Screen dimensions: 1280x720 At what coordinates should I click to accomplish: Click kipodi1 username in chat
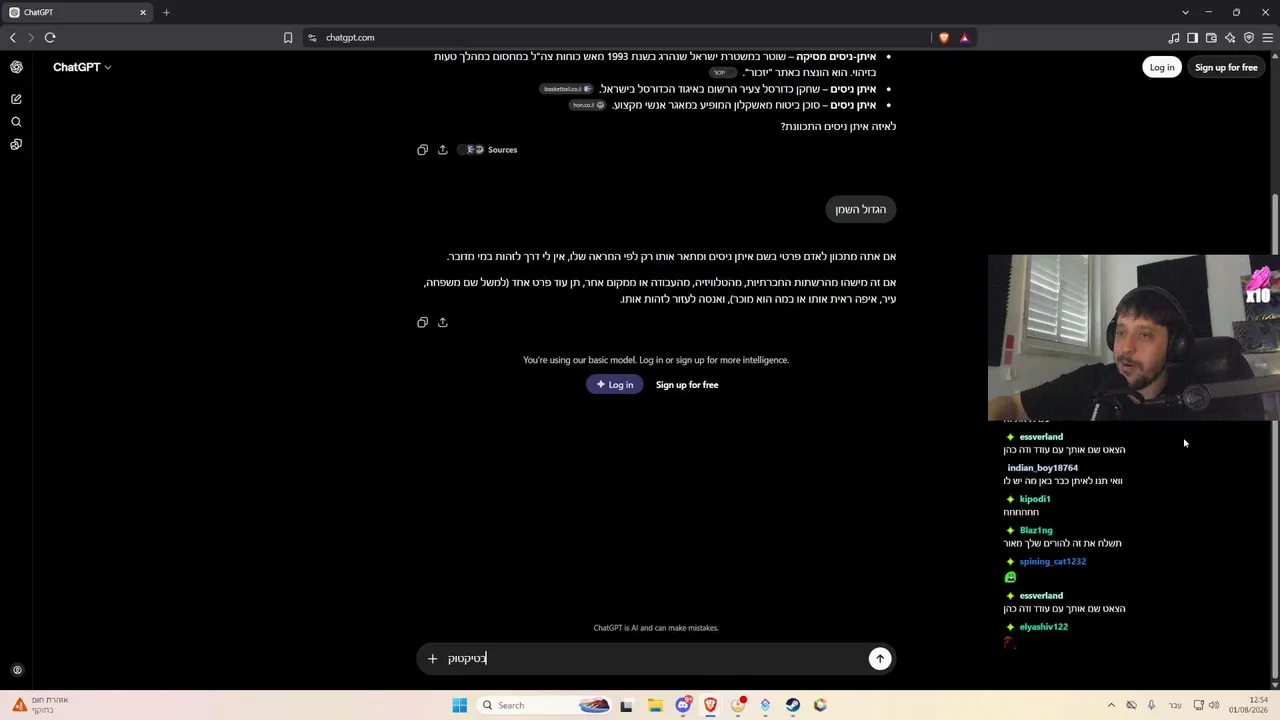(x=1035, y=499)
